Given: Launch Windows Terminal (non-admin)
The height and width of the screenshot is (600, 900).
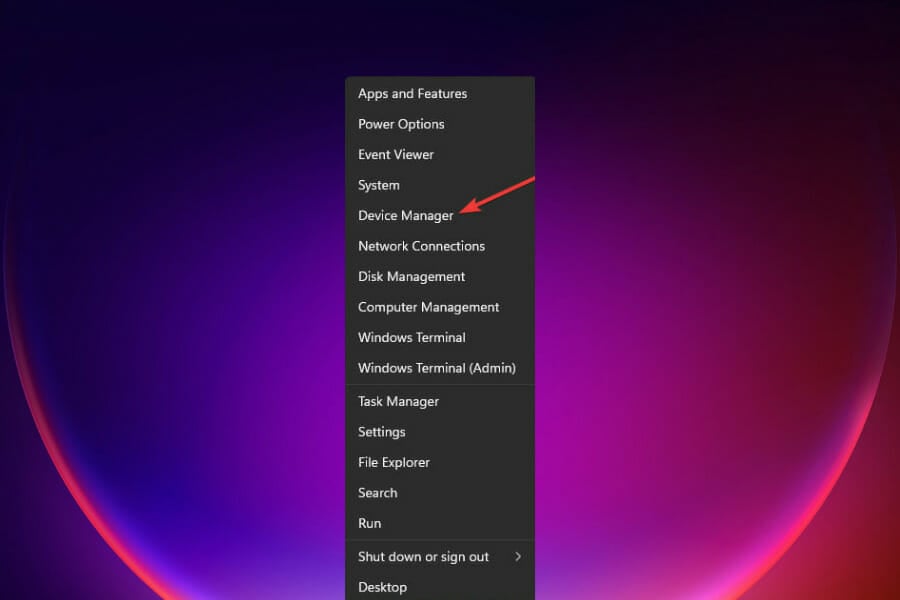Looking at the screenshot, I should (x=440, y=337).
